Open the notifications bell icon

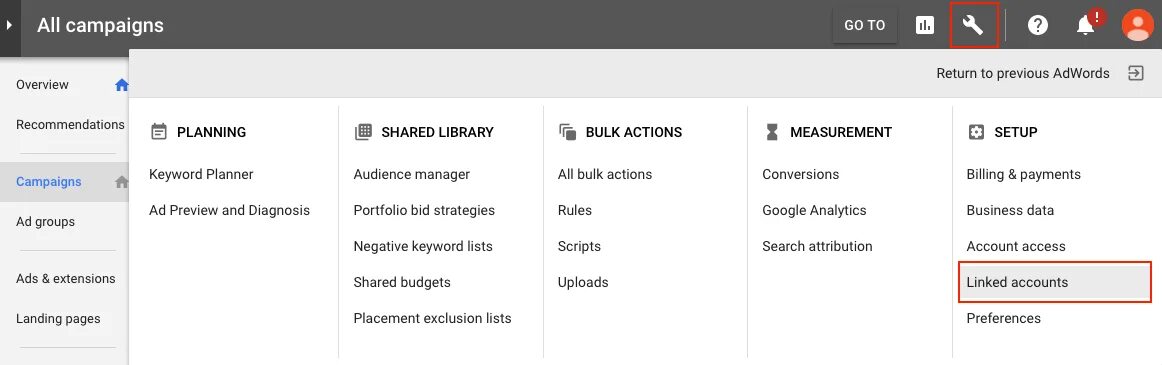pos(1086,25)
